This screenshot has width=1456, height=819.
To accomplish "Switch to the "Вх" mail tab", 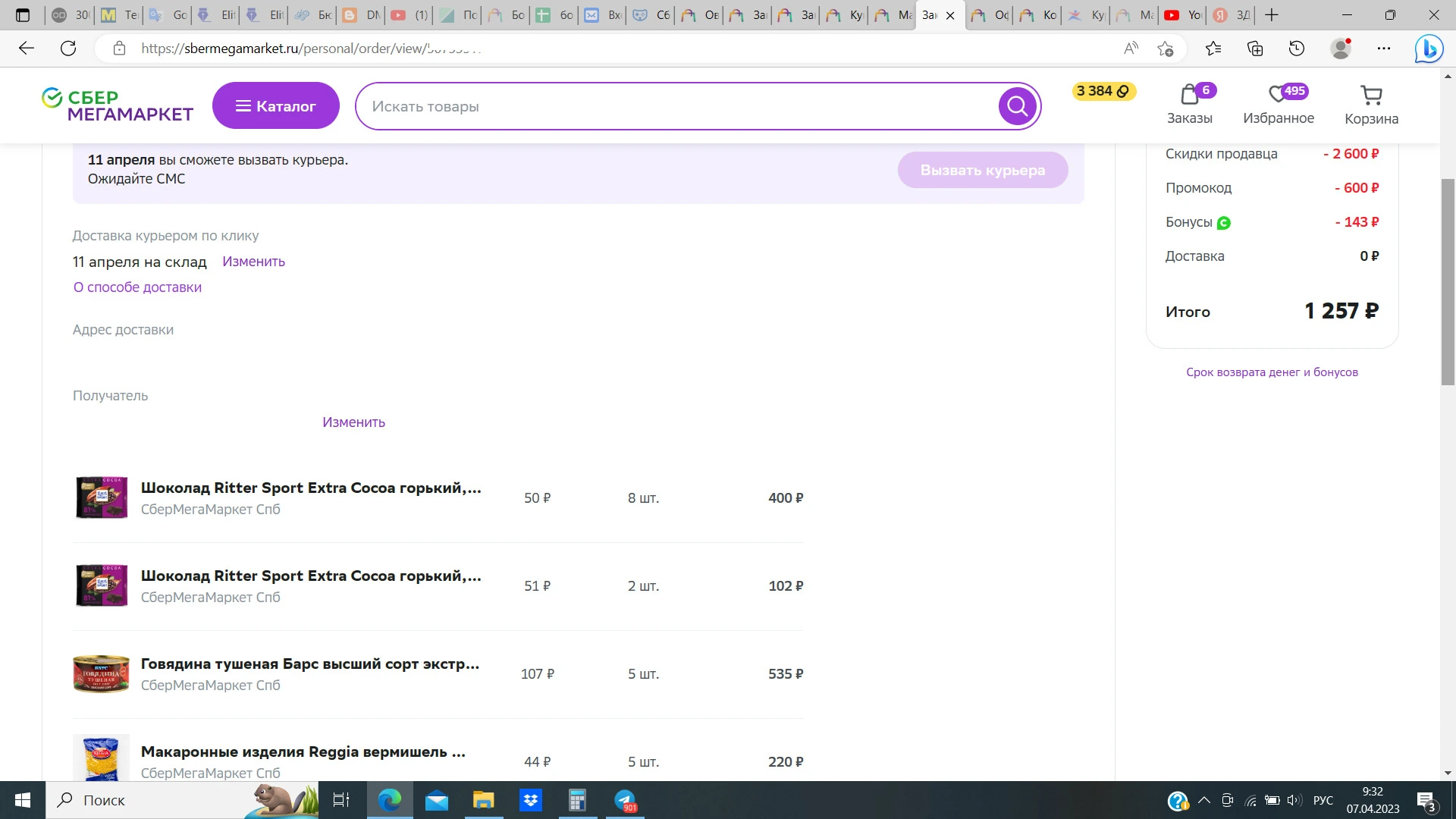I will pos(603,15).
